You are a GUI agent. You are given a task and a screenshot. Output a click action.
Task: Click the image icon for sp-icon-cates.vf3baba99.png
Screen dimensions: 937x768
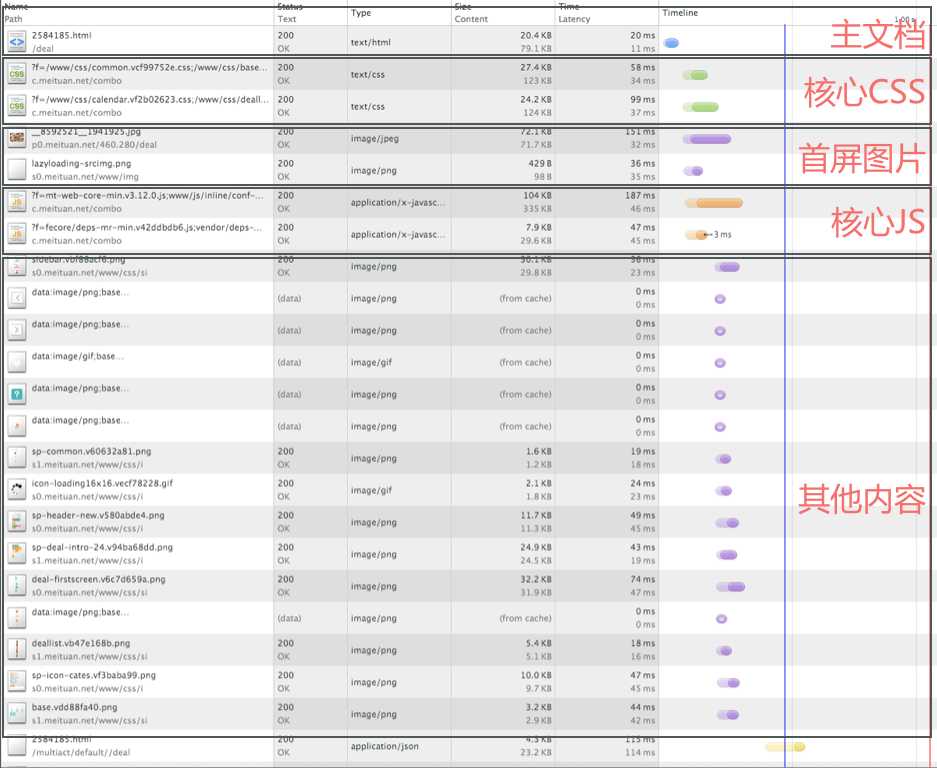(16, 681)
